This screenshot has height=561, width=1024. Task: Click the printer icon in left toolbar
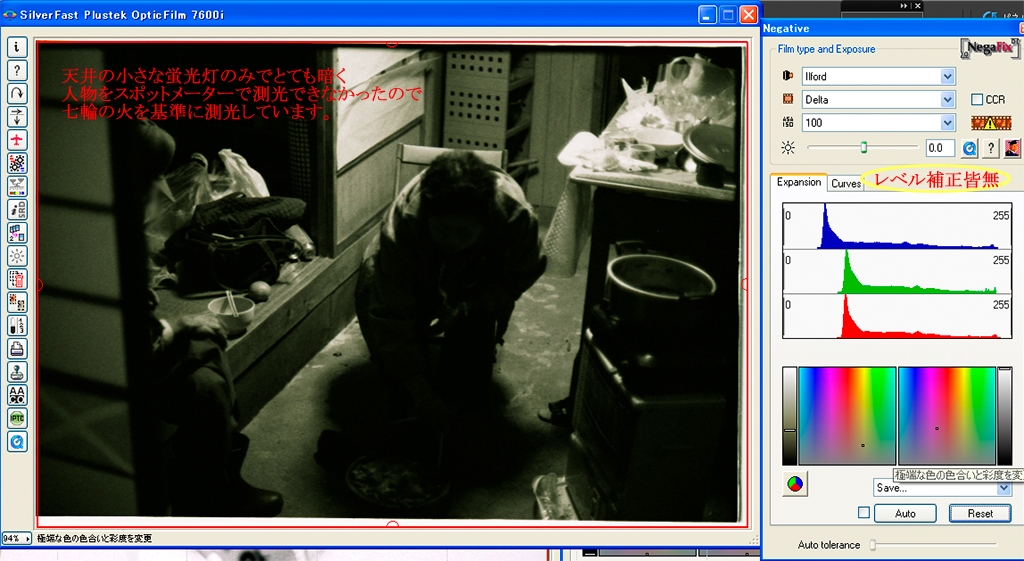pos(17,349)
